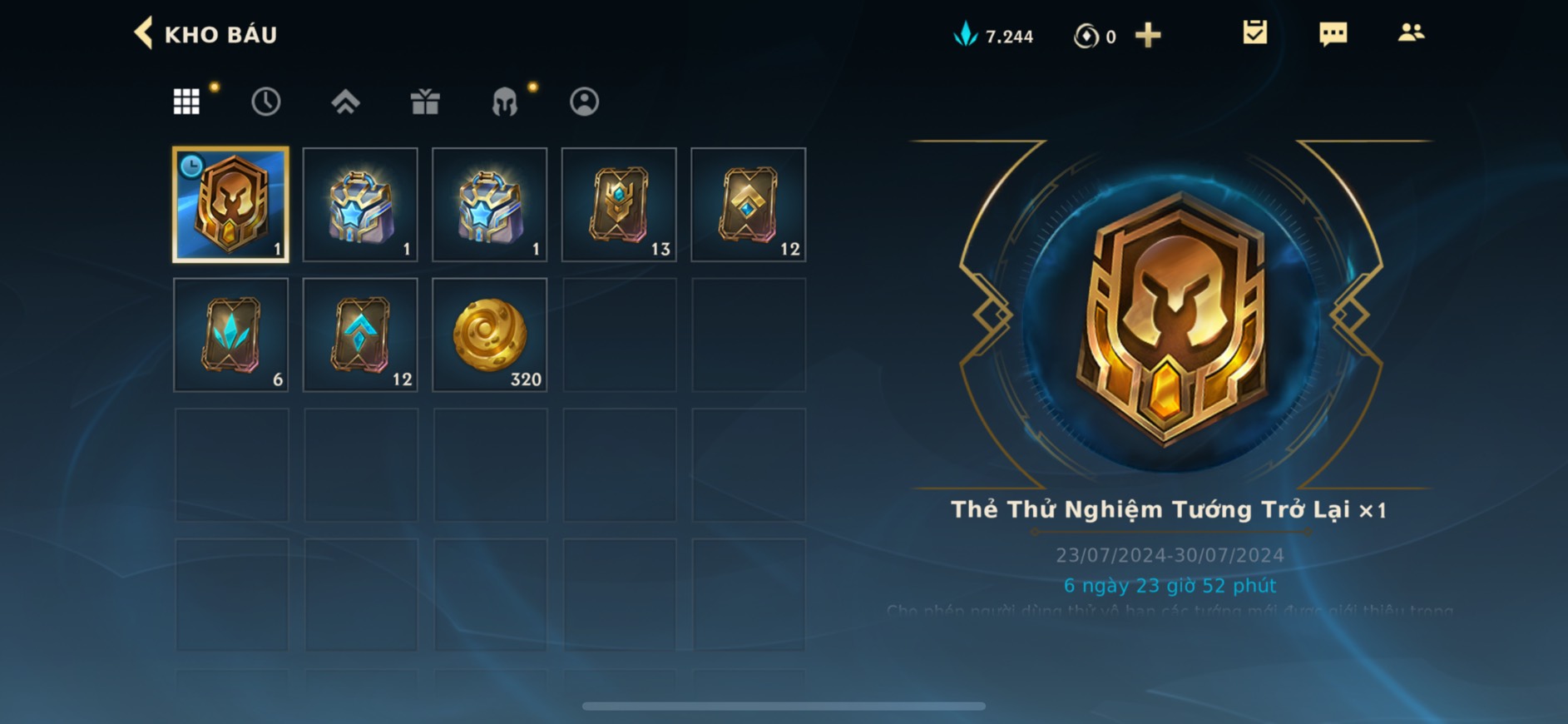
Task: Select the all-items grid filter tab
Action: [x=186, y=102]
